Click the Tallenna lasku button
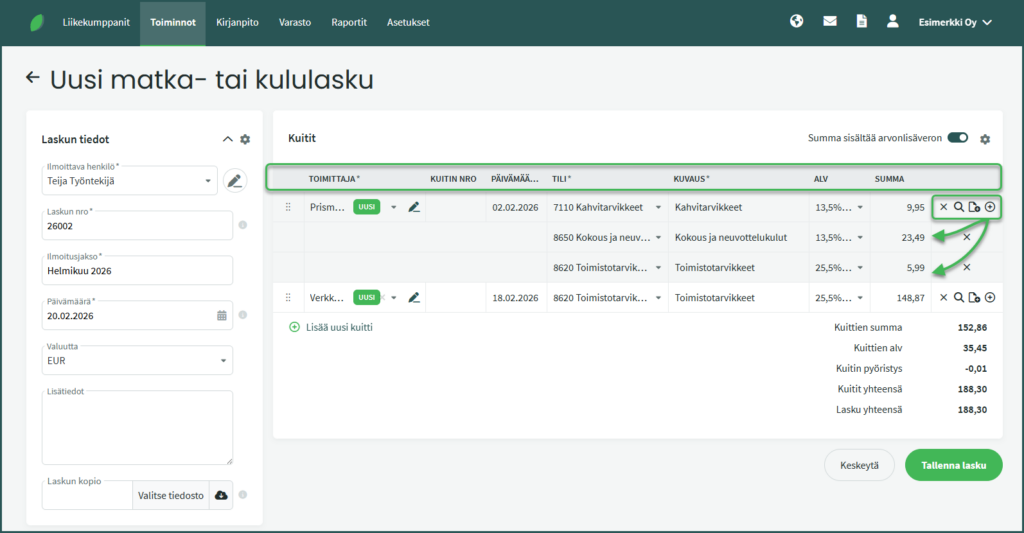The image size is (1024, 533). coord(953,465)
